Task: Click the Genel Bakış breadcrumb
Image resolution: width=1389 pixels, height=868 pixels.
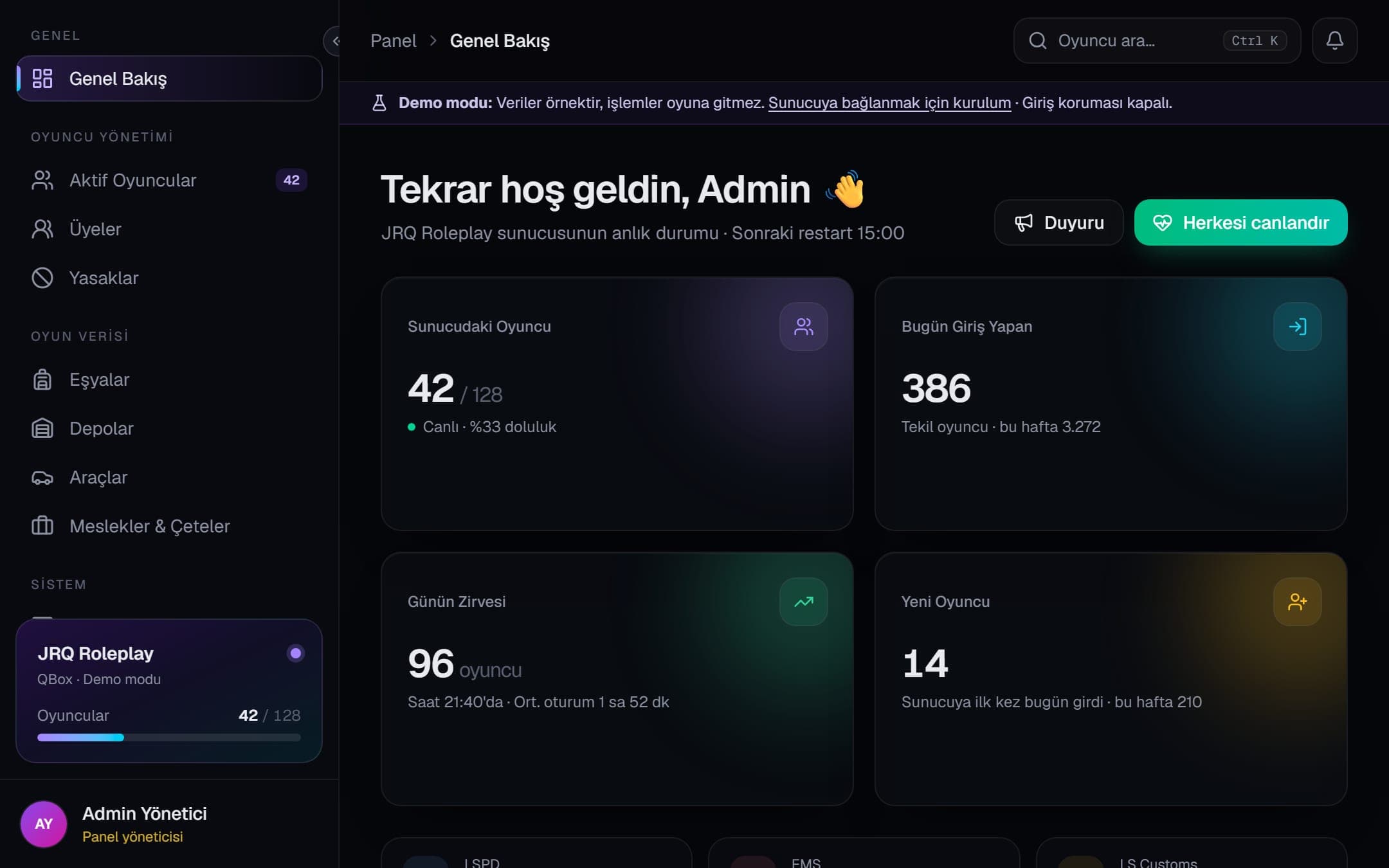Action: pos(500,41)
